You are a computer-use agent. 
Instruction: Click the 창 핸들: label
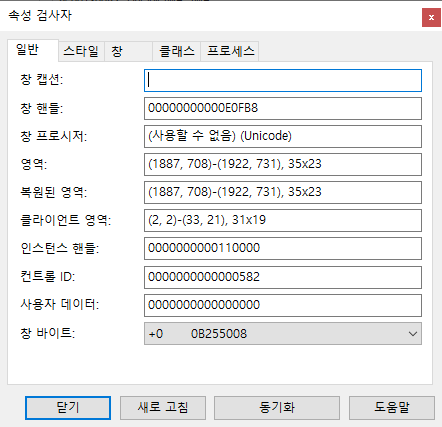coord(42,108)
